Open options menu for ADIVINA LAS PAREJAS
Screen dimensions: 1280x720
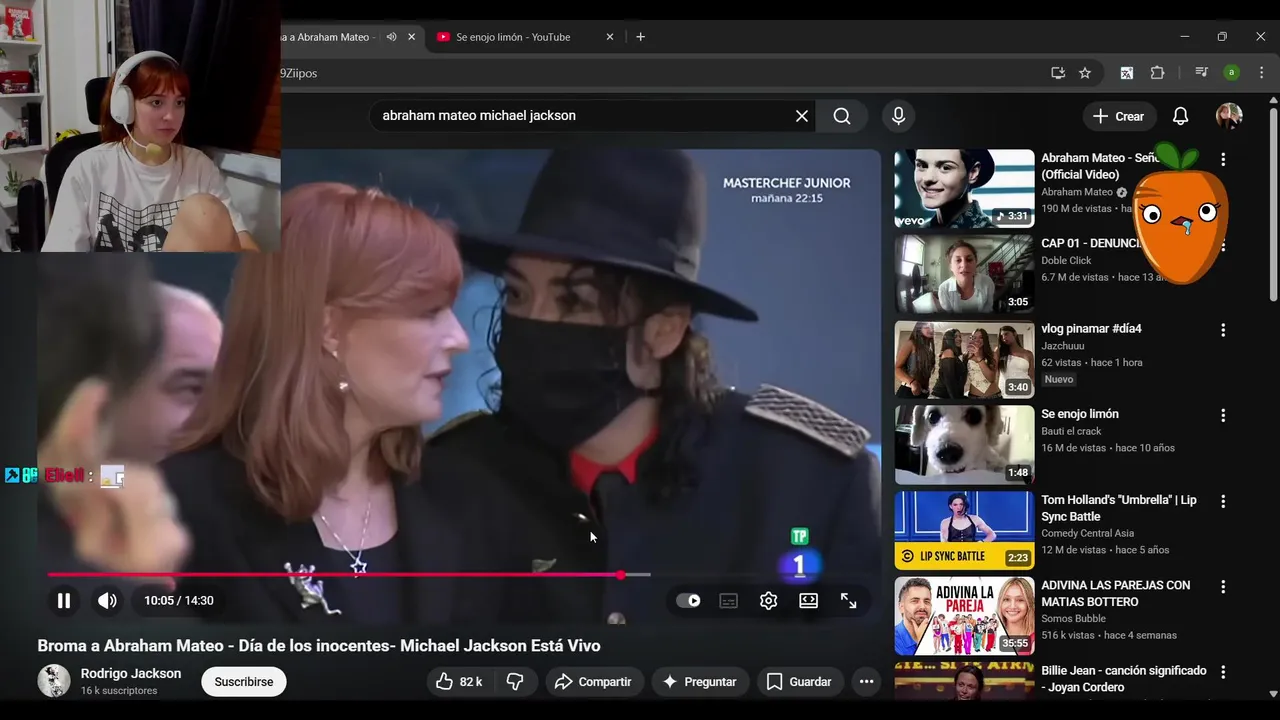coord(1222,586)
